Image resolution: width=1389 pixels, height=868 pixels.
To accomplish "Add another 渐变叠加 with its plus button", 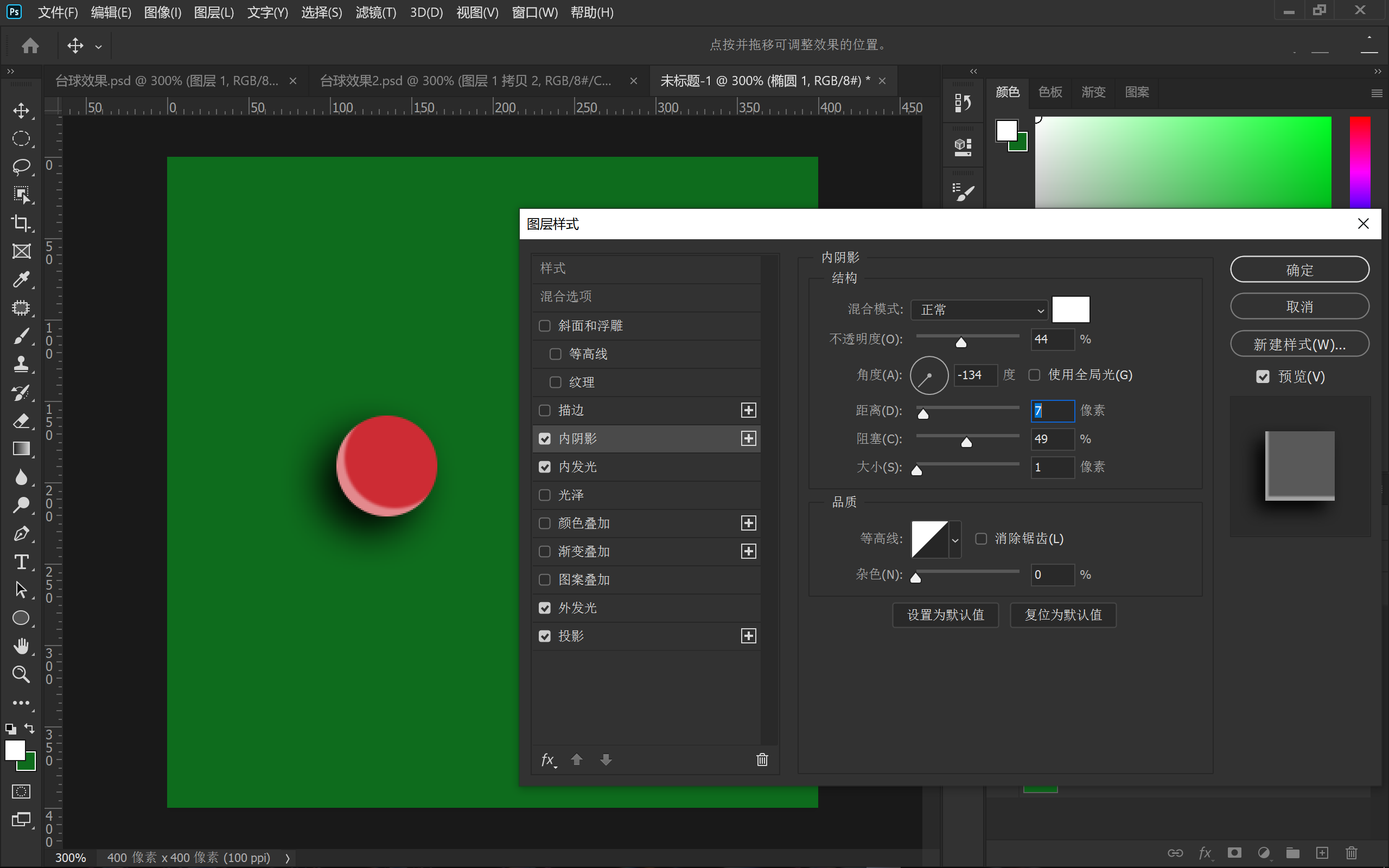I will pos(748,551).
